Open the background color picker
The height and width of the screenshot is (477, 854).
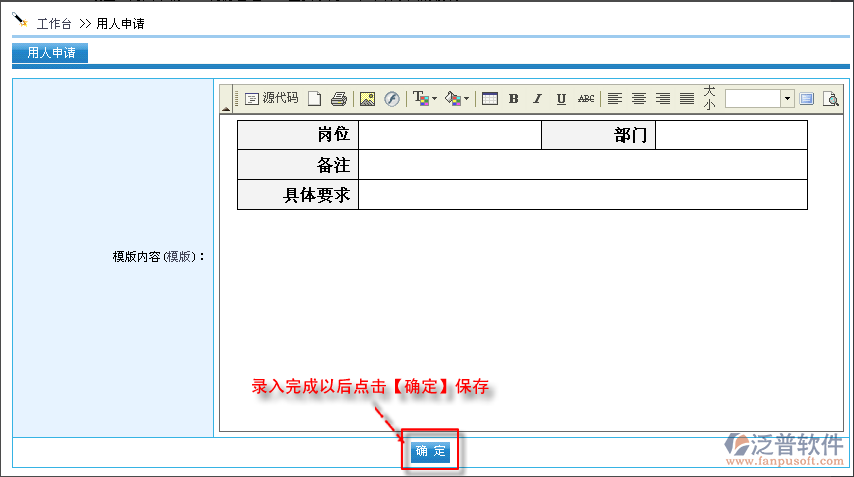point(456,99)
